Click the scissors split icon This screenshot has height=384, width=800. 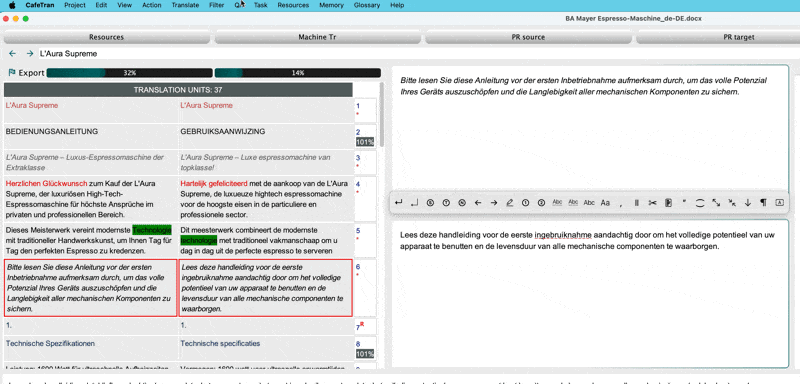coord(652,202)
